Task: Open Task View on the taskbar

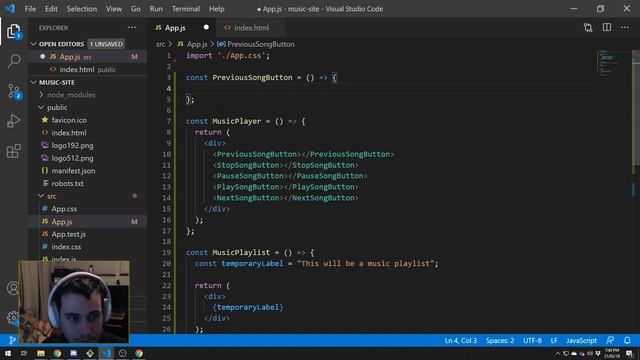Action: (x=24, y=353)
